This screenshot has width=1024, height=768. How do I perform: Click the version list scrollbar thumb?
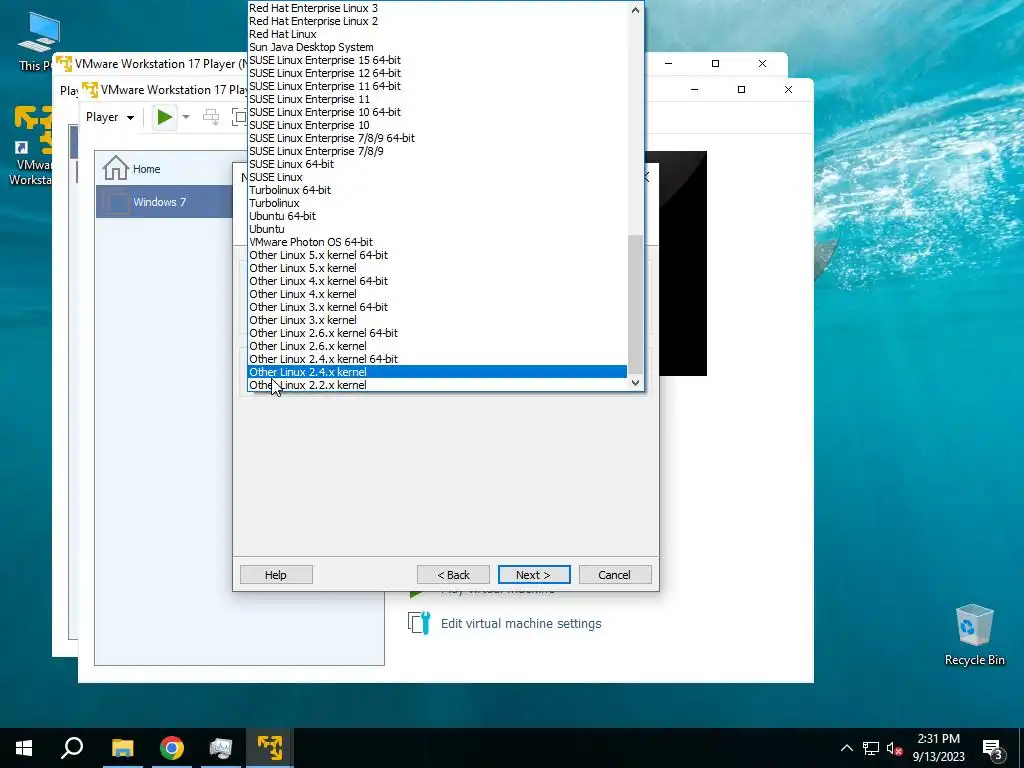tap(635, 305)
